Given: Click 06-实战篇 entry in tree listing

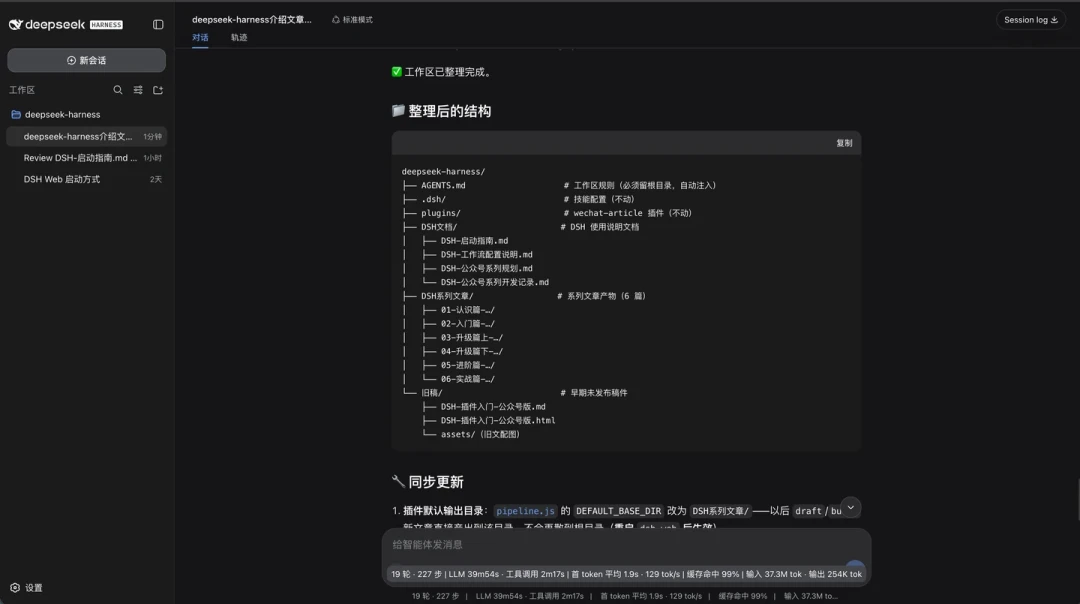Looking at the screenshot, I should 468,379.
